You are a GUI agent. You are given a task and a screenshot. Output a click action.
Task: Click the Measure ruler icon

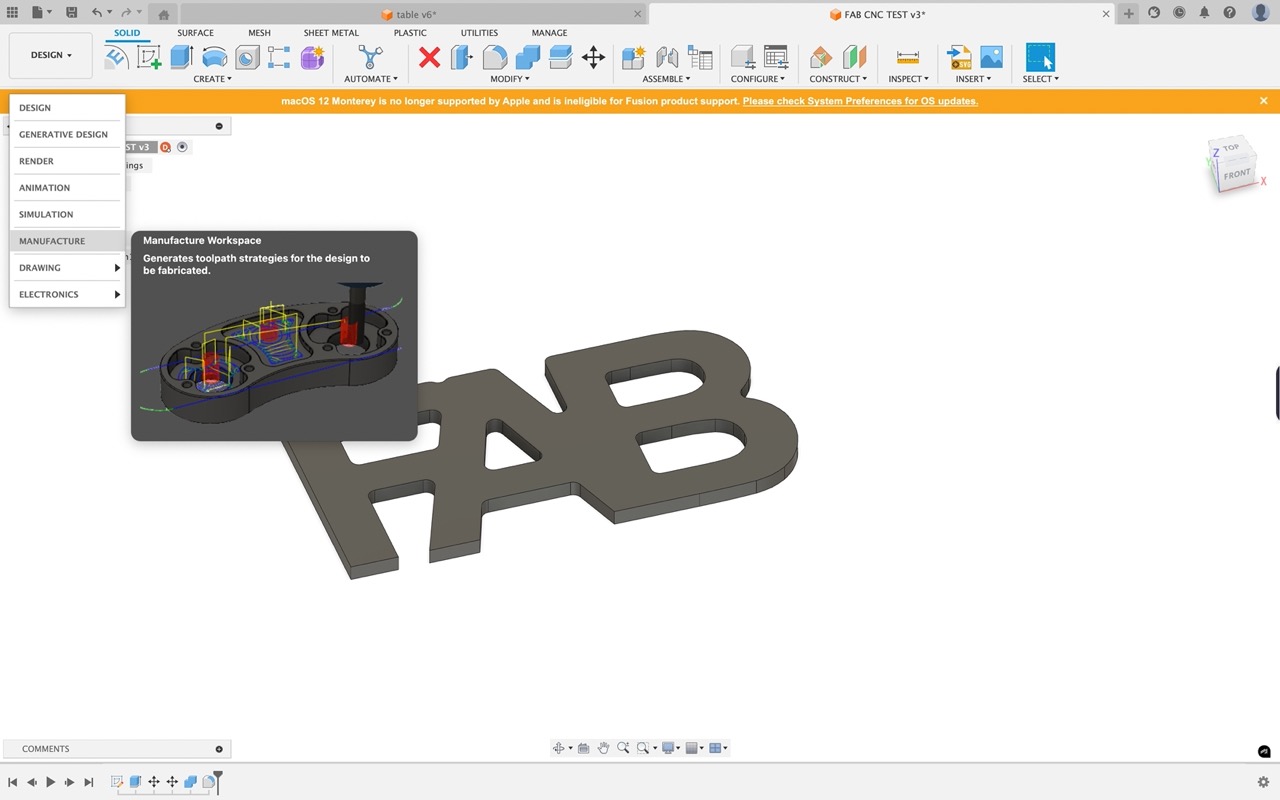coord(908,57)
